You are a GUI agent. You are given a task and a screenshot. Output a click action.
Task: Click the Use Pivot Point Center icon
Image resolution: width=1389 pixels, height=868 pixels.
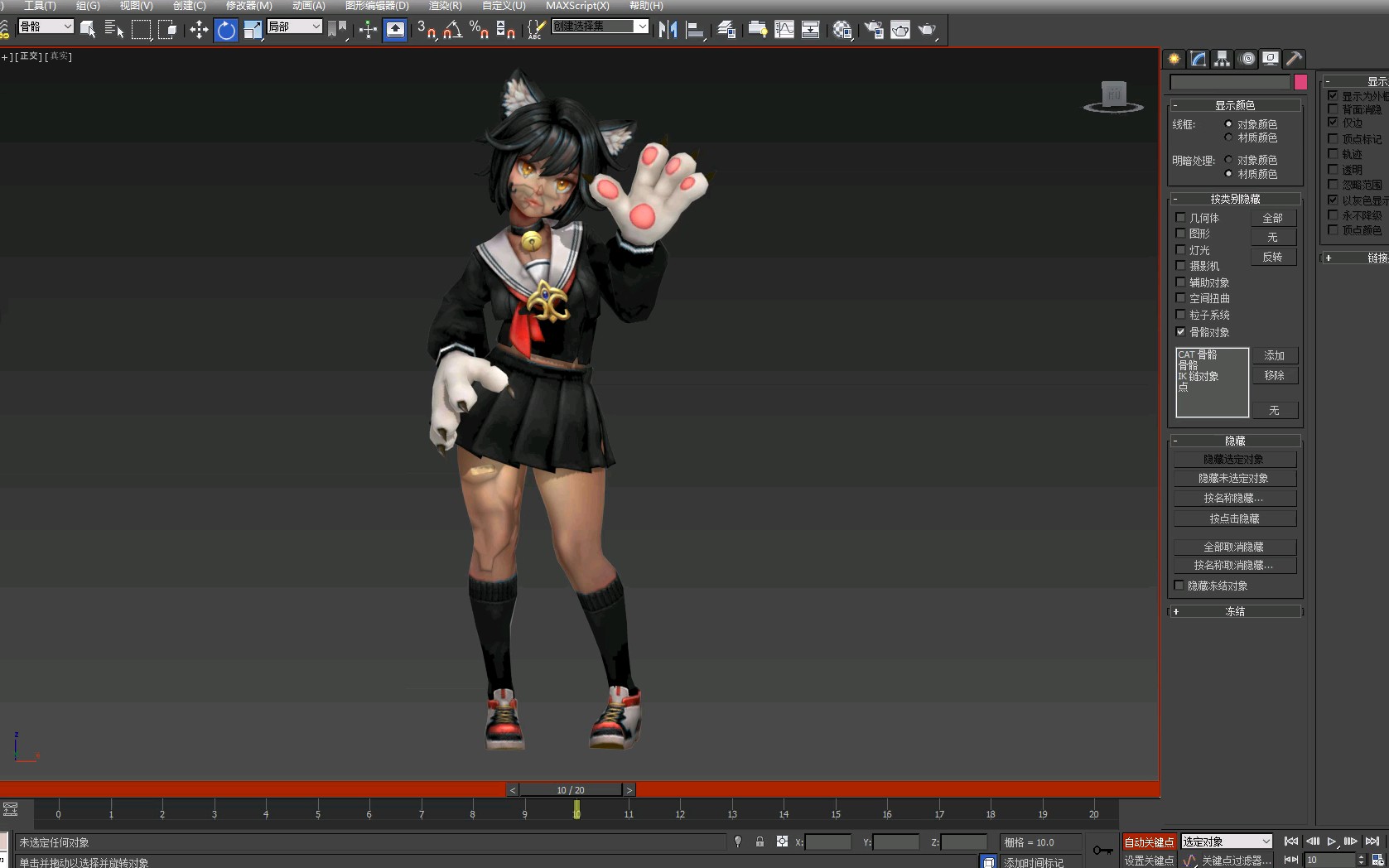(337, 30)
